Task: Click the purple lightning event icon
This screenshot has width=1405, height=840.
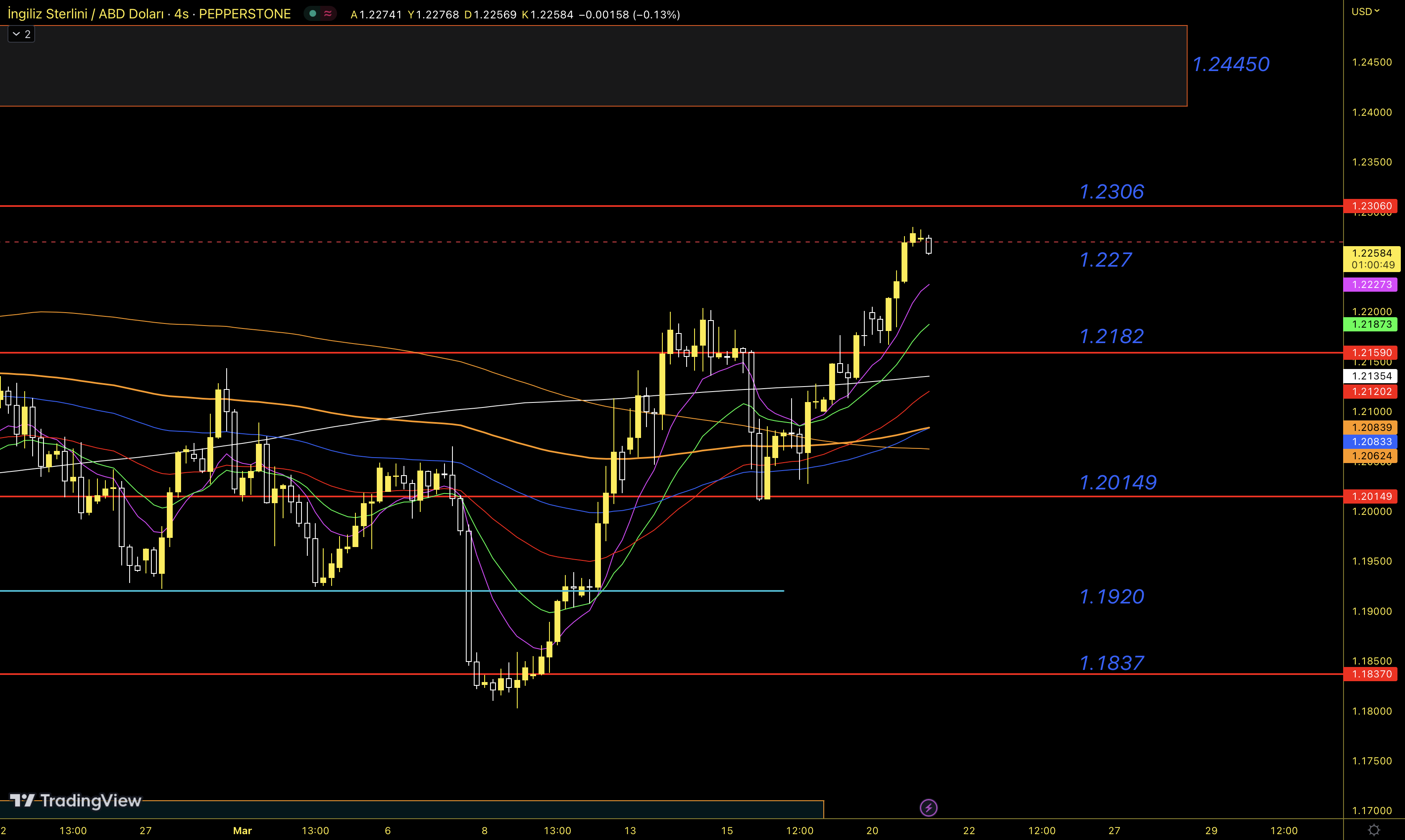Action: coord(928,807)
